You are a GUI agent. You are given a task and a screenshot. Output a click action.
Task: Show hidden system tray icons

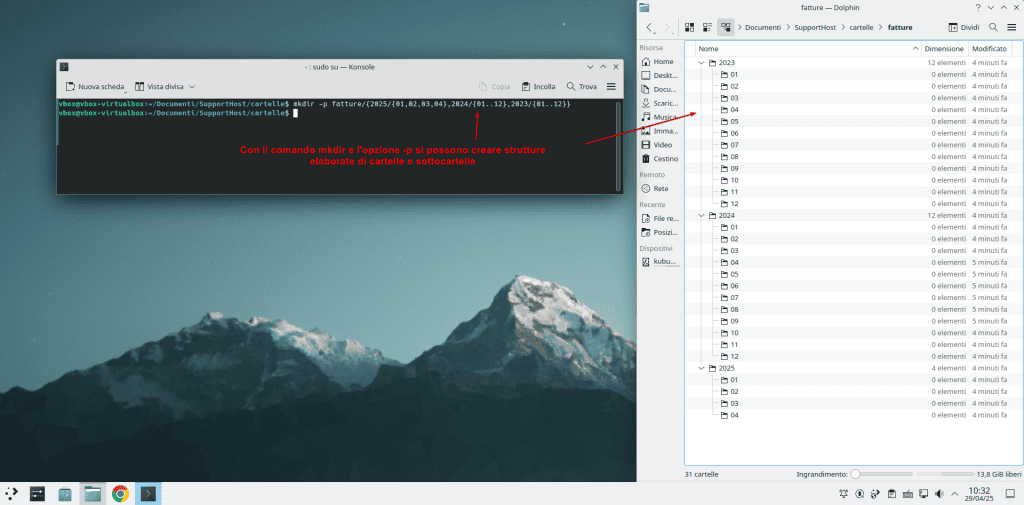tap(955, 494)
